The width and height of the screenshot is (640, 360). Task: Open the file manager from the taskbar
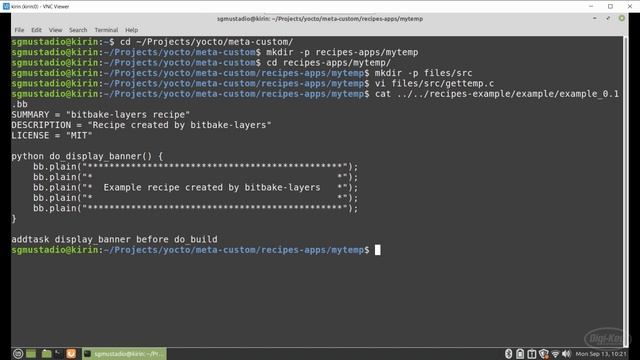(x=46, y=354)
